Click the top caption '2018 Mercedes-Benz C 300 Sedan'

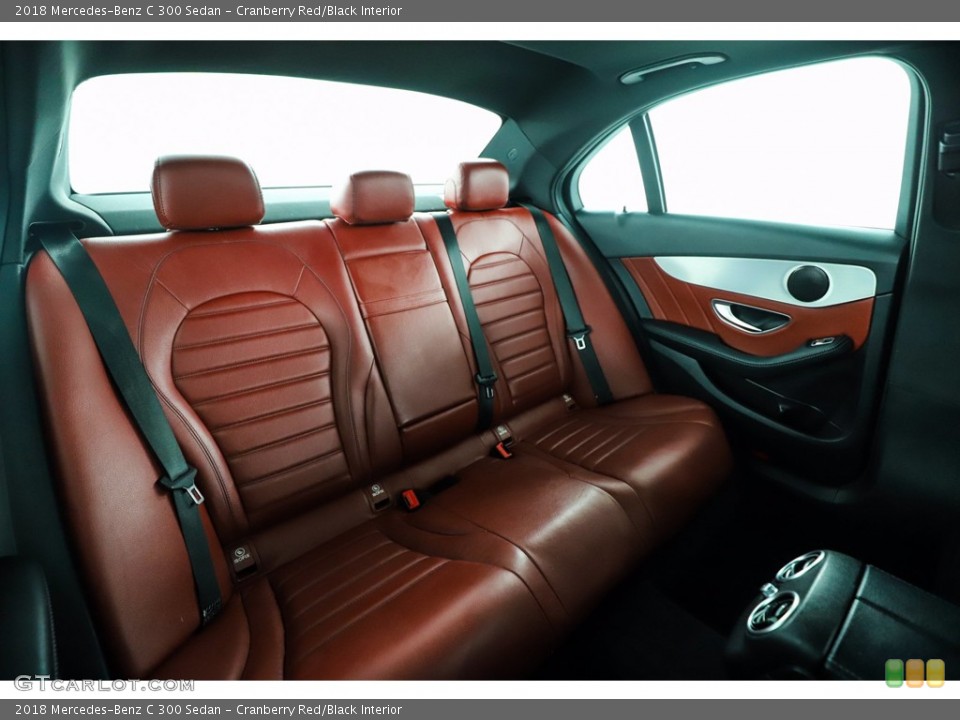[118, 10]
